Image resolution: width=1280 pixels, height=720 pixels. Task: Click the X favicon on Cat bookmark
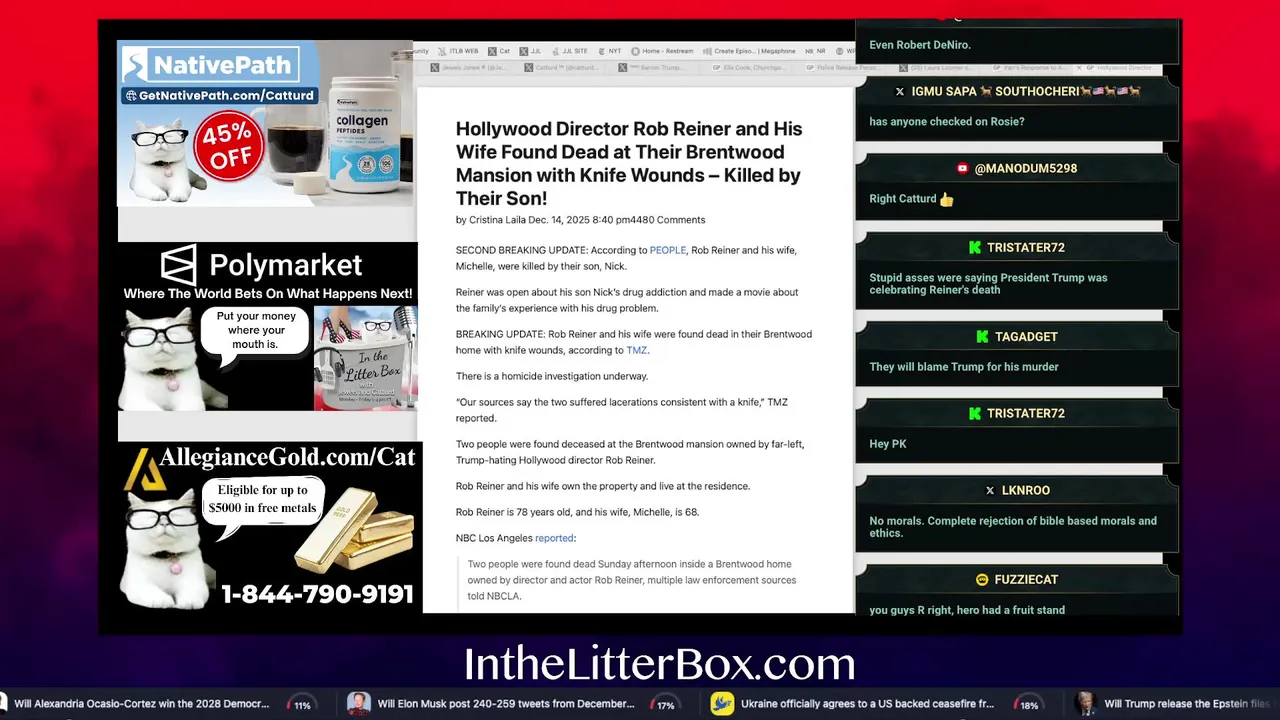tap(492, 51)
